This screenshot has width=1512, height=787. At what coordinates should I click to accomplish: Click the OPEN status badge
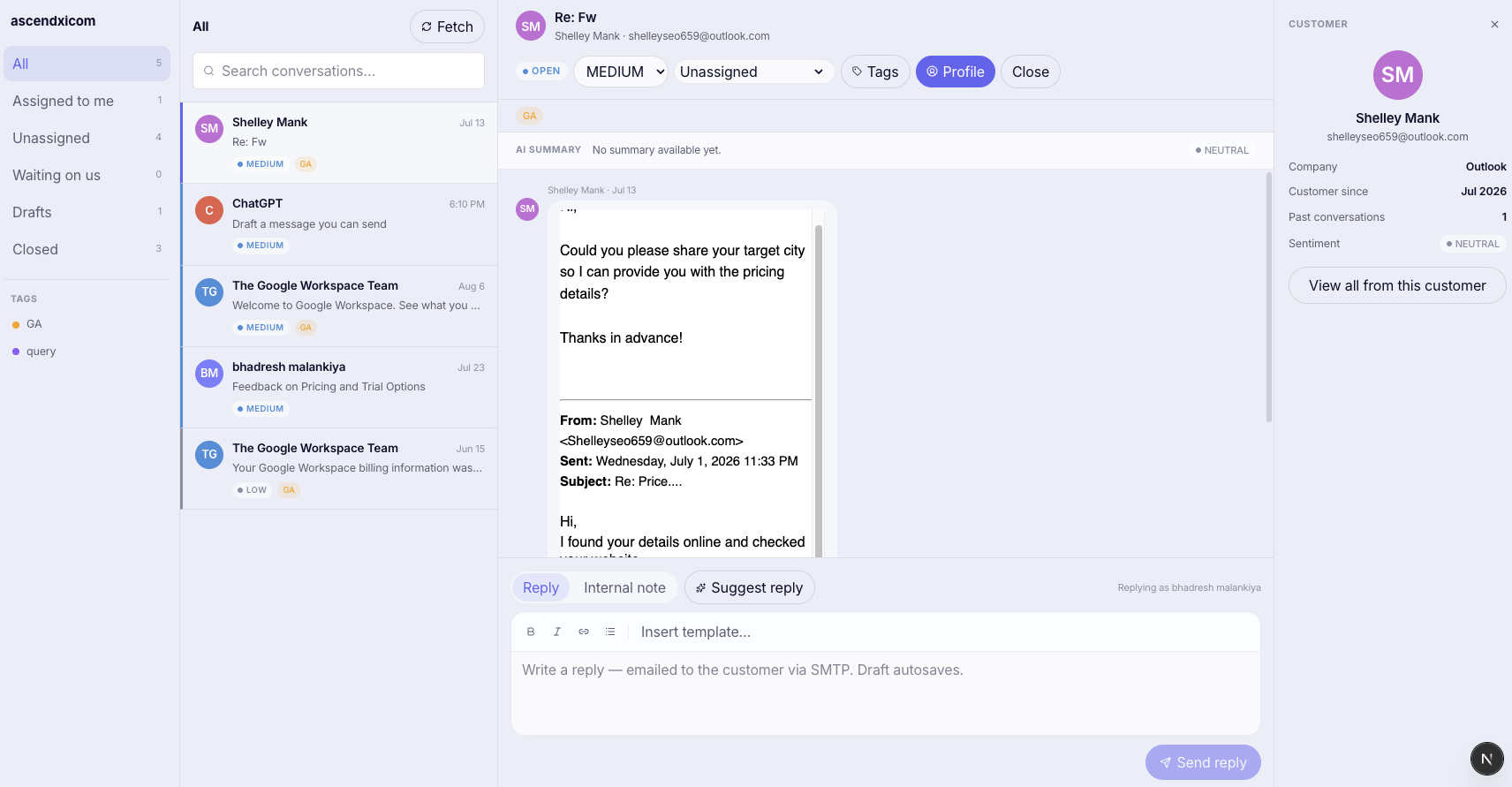tap(541, 72)
